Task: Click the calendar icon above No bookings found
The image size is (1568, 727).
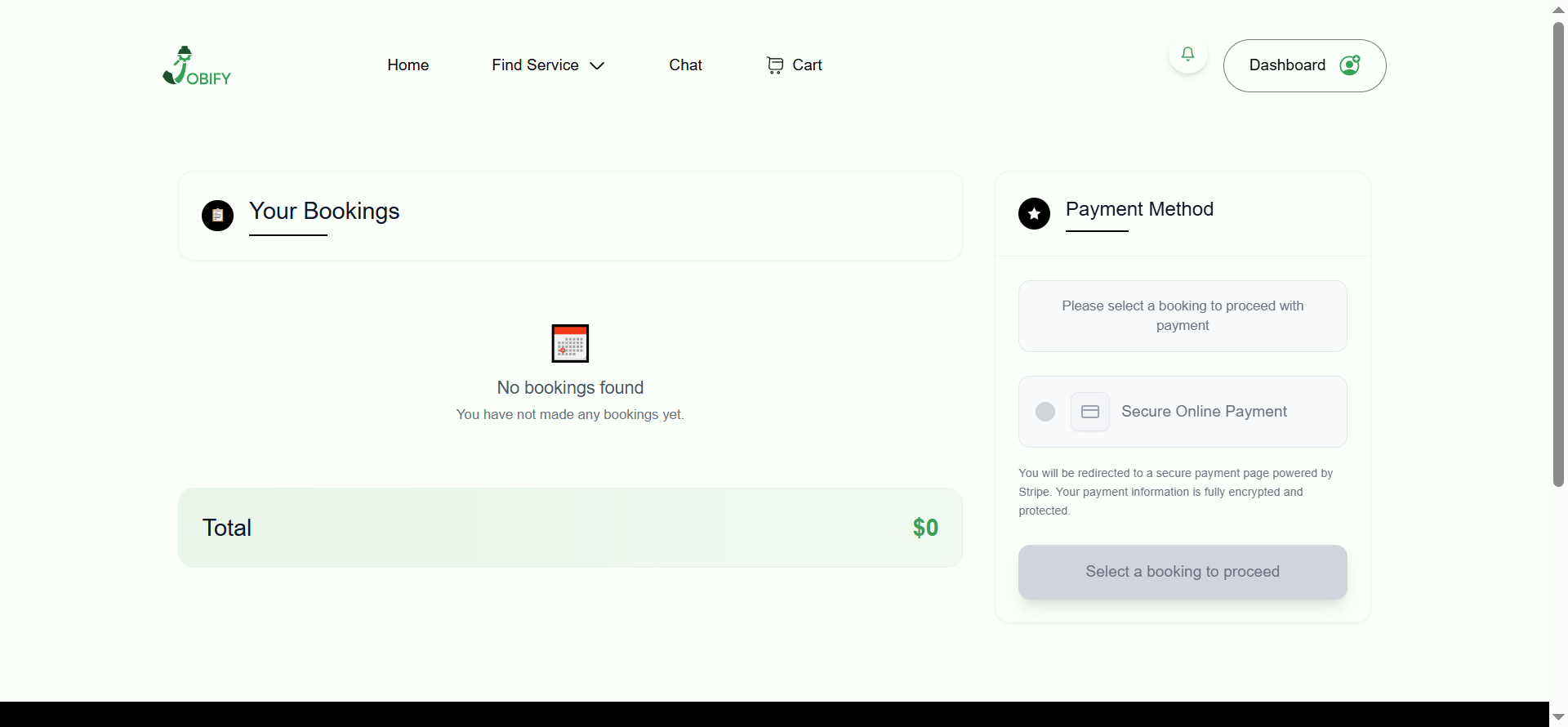Action: (x=570, y=343)
